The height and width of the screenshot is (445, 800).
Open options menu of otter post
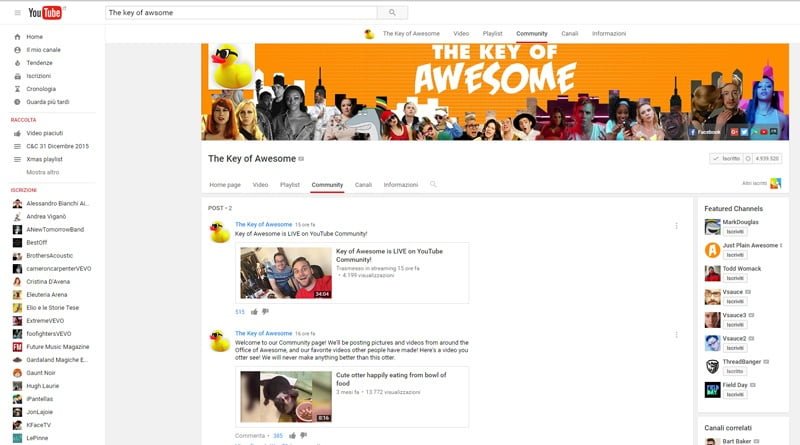click(677, 335)
